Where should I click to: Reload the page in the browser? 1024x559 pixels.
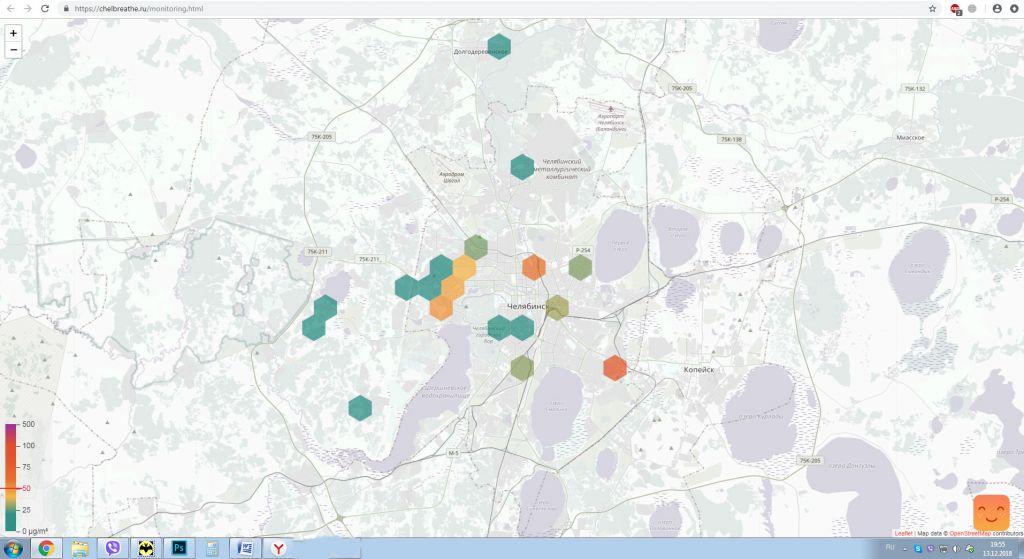[45, 8]
